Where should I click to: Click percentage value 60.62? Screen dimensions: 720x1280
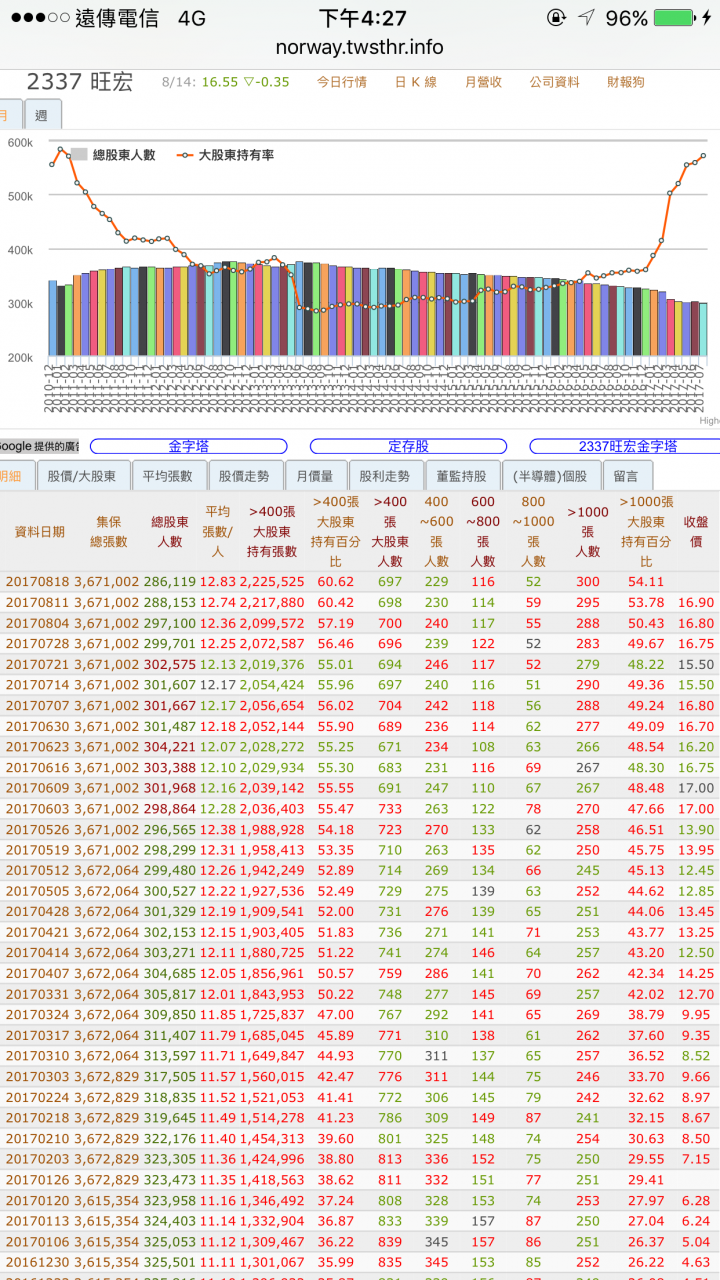click(336, 581)
